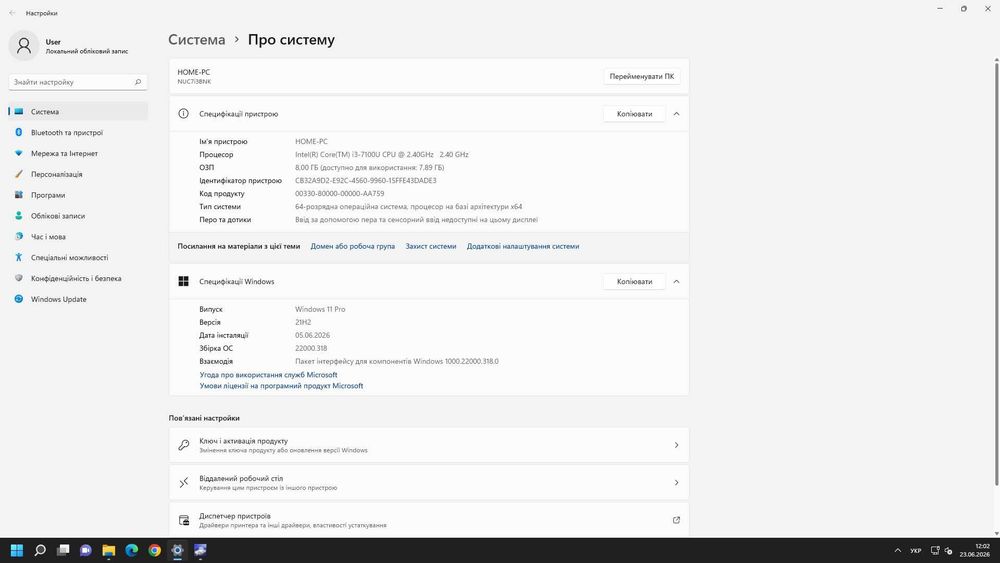
Task: Click the version value 21H2
Action: [x=303, y=322]
